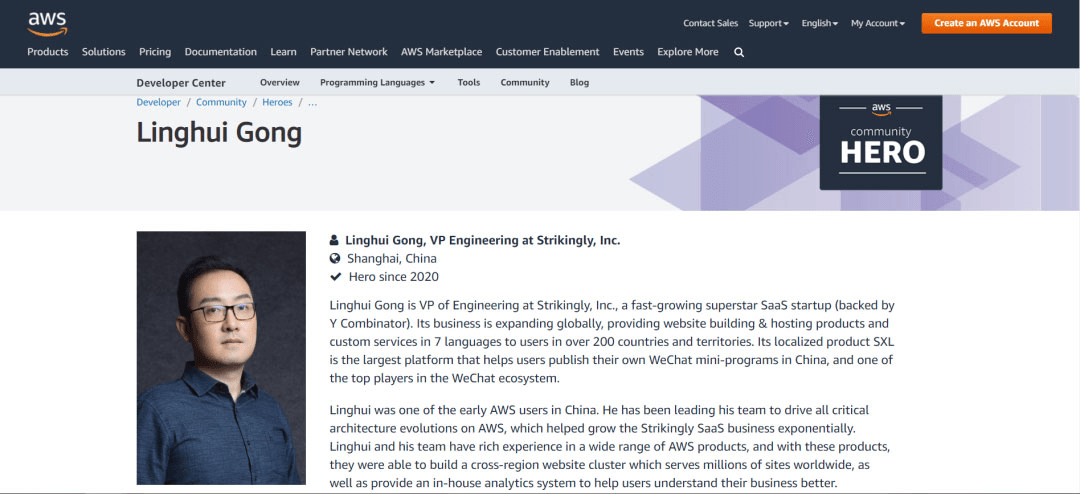Click the checkmark icon beside Hero since 2020
This screenshot has width=1080, height=494.
(335, 277)
